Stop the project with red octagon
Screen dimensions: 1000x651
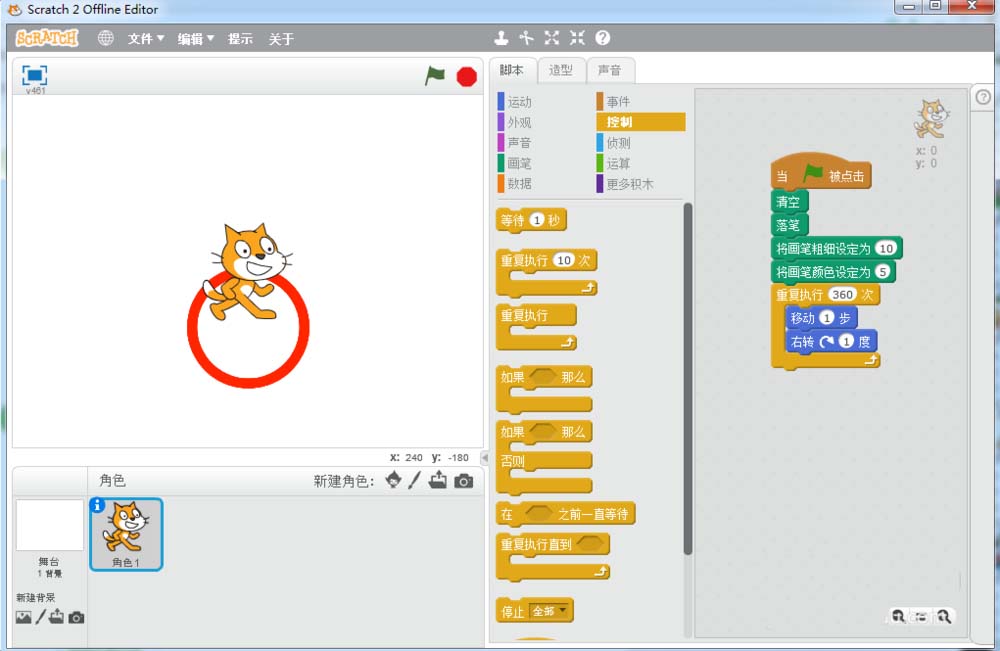[467, 77]
